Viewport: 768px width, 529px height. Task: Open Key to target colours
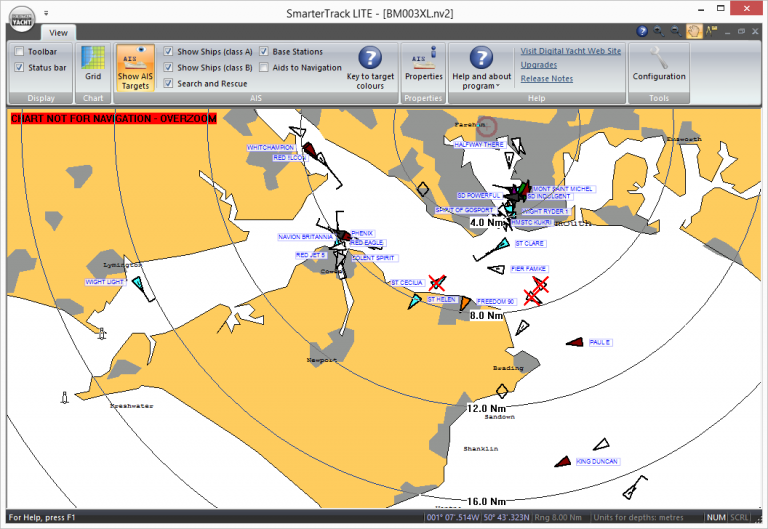[x=370, y=67]
